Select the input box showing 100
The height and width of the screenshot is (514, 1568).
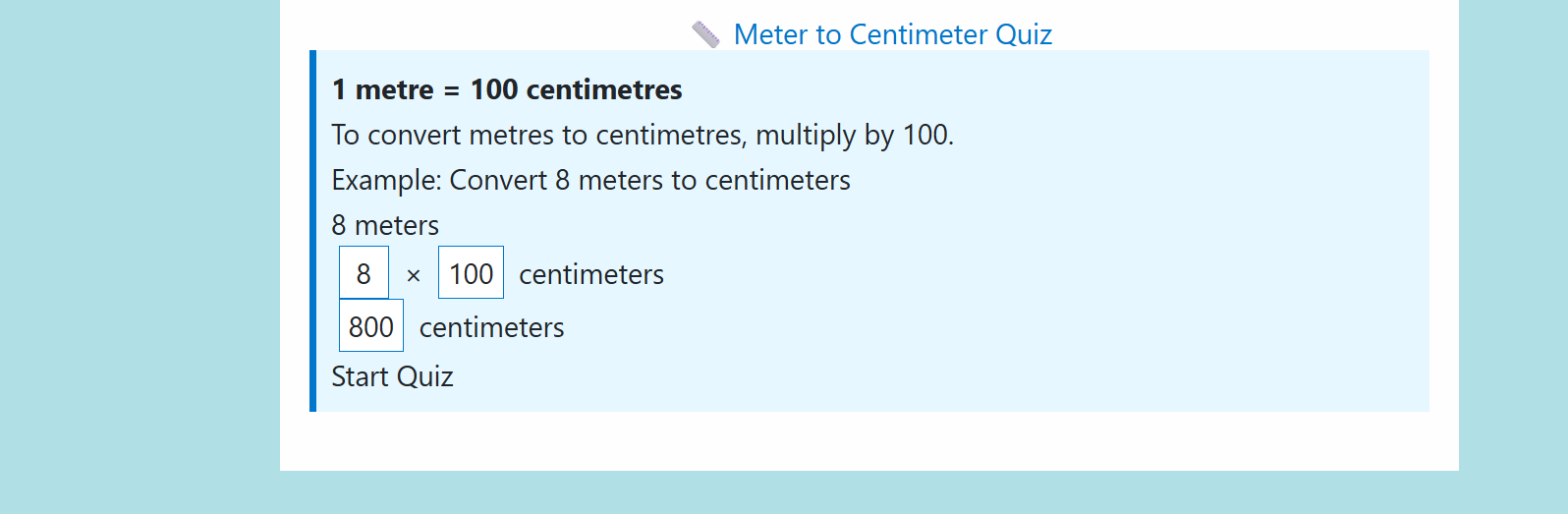[x=471, y=273]
